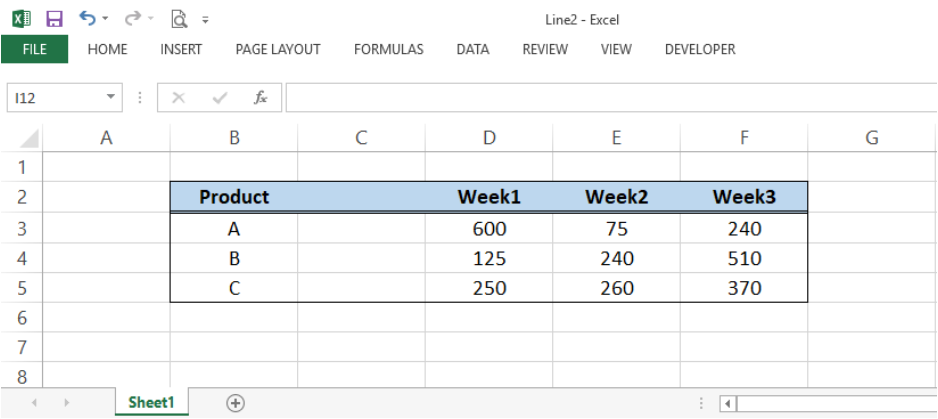938x419 pixels.
Task: Add a new sheet with plus button
Action: coord(236,403)
